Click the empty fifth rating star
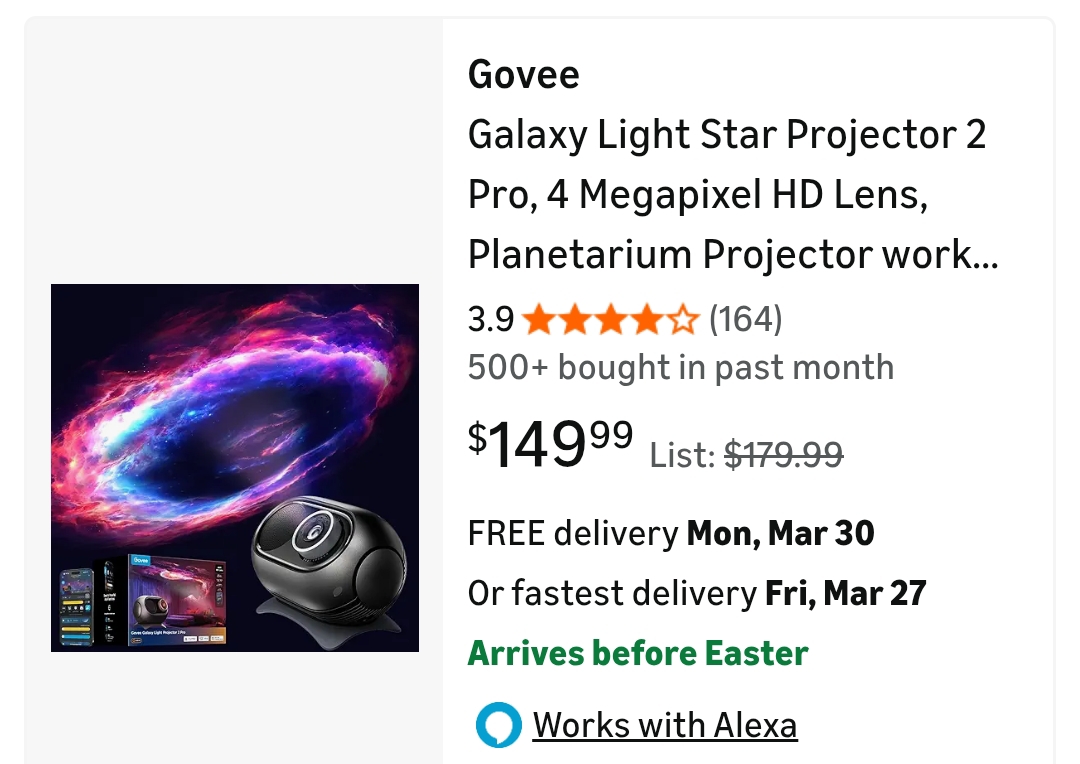Image resolution: width=1080 pixels, height=764 pixels. (x=683, y=320)
